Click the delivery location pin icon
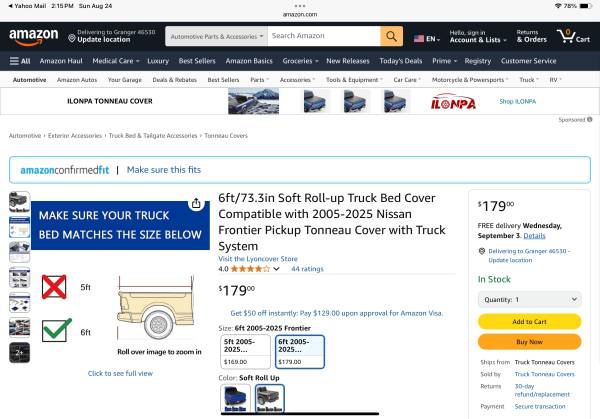Image resolution: width=600 pixels, height=419 pixels. pyautogui.click(x=72, y=37)
